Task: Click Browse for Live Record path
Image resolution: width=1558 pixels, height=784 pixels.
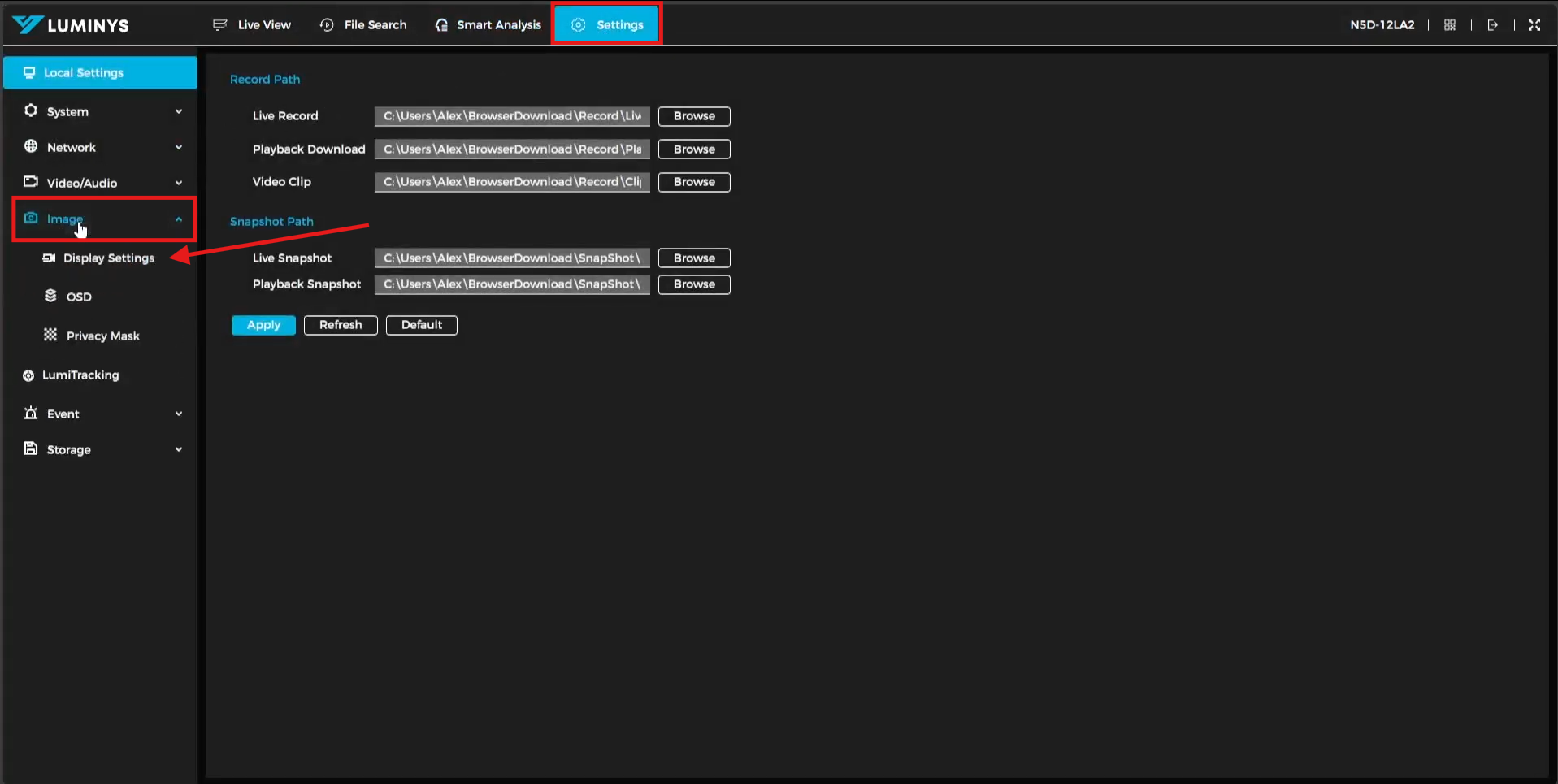Action: coord(693,116)
